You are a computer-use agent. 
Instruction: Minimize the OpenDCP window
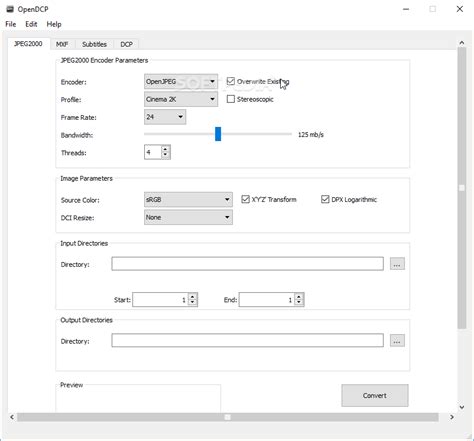(x=406, y=9)
